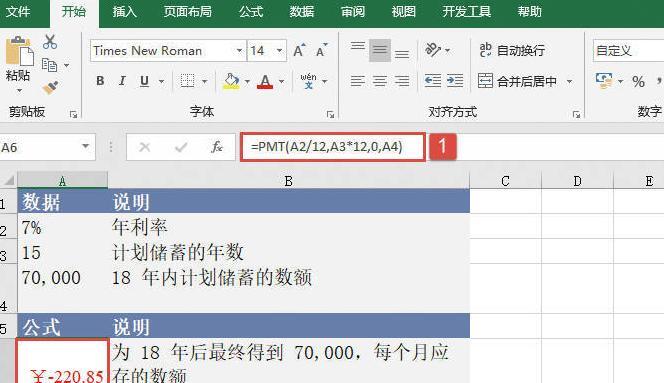Open phonetic guide dropdown arrow

325,81
